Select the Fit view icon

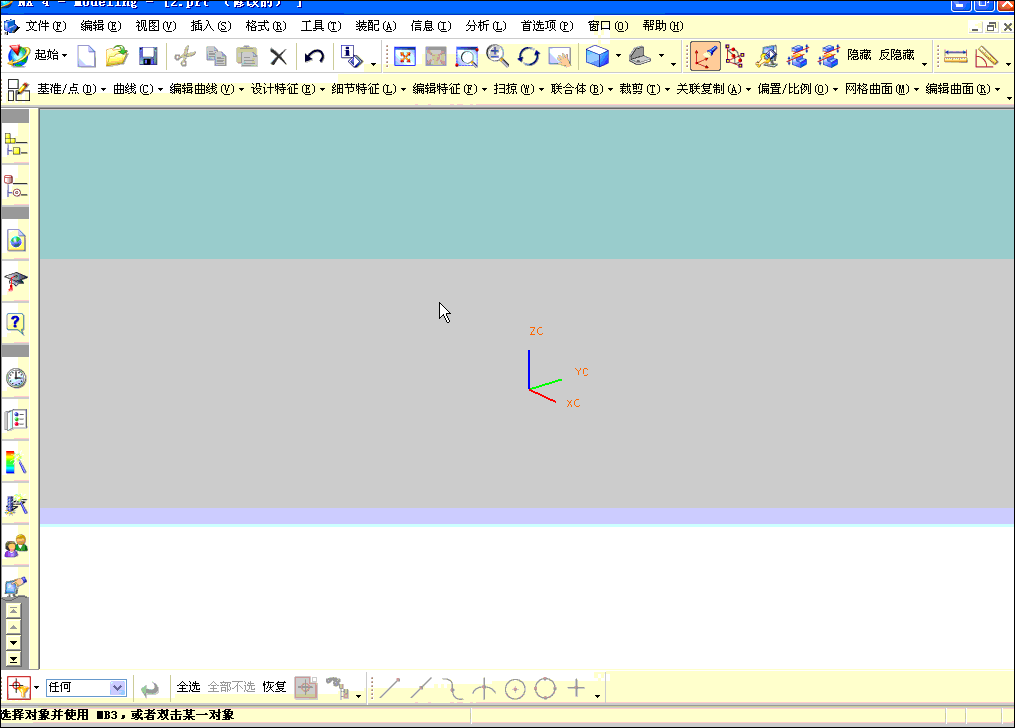point(405,57)
